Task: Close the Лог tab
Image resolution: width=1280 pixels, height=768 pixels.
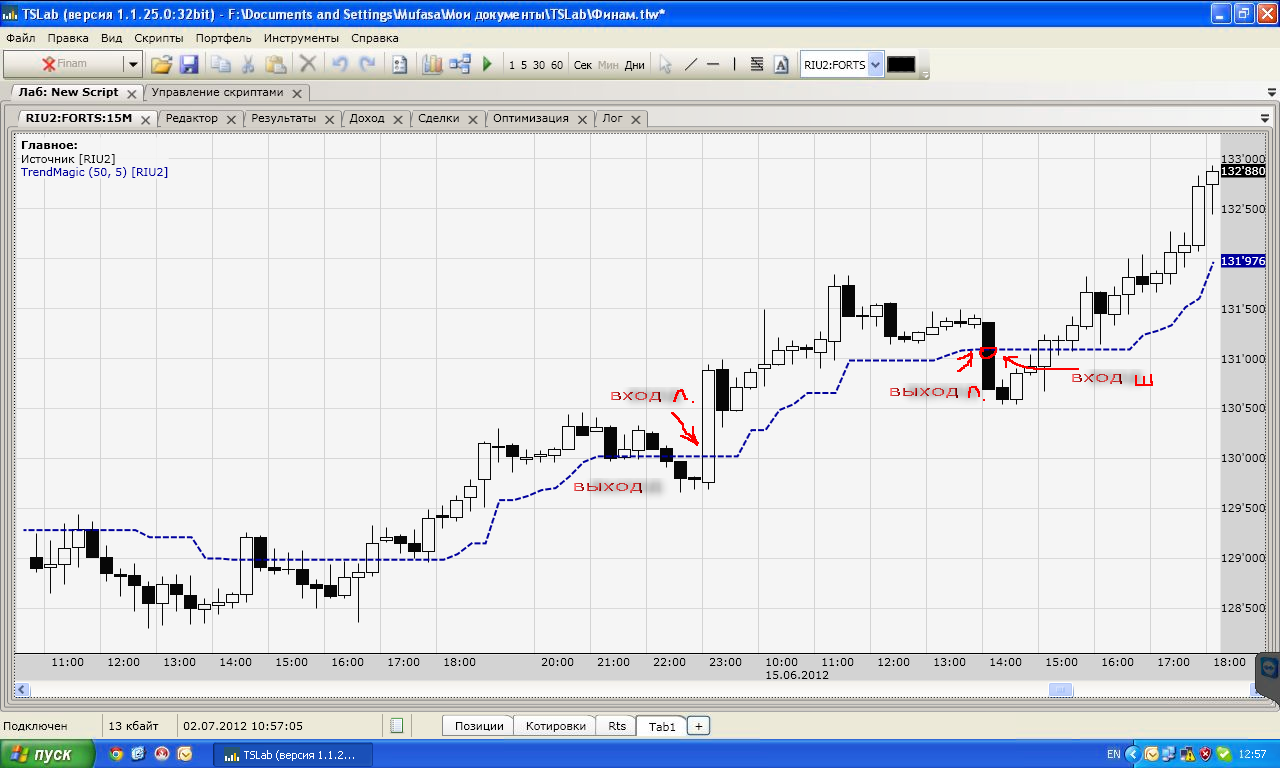Action: [x=635, y=119]
